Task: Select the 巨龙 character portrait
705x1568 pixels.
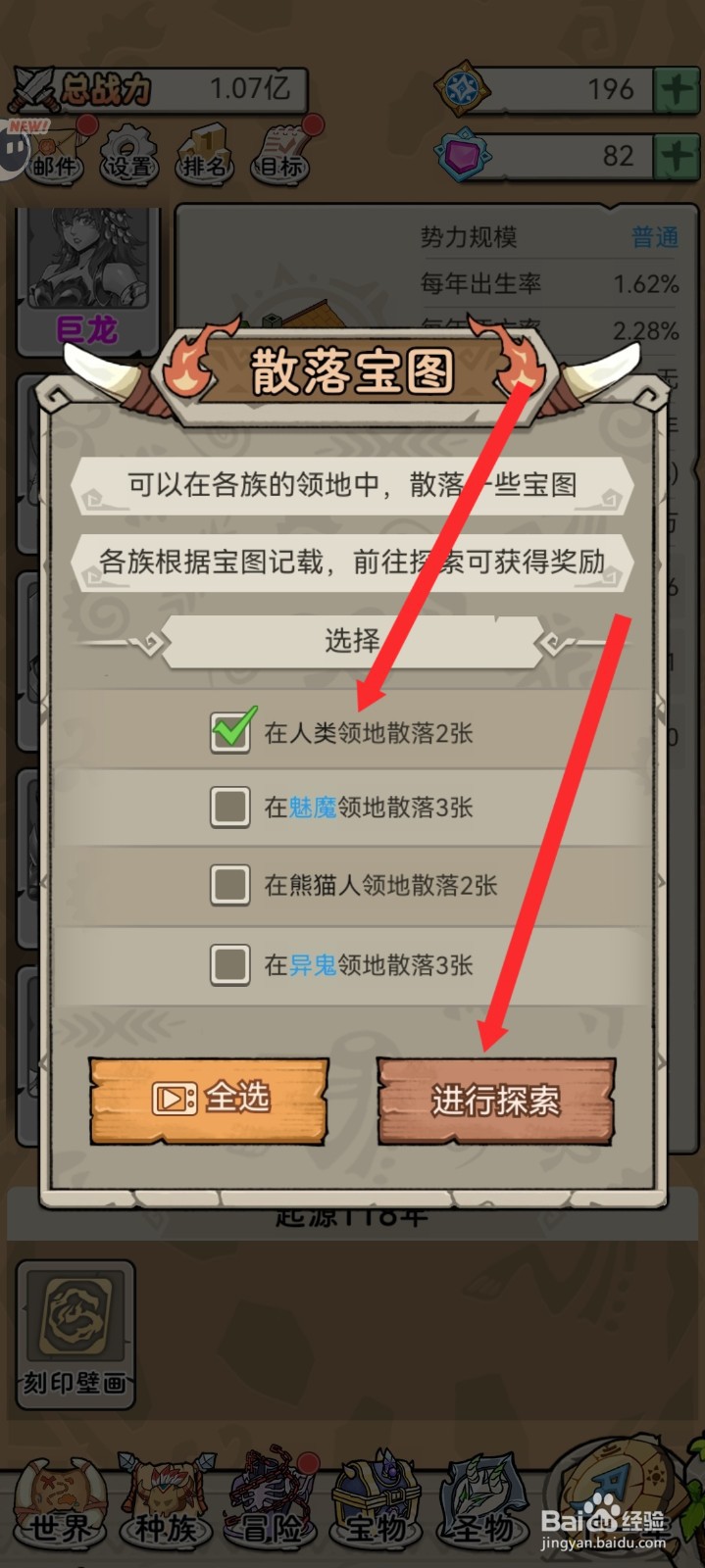Action: (88, 279)
